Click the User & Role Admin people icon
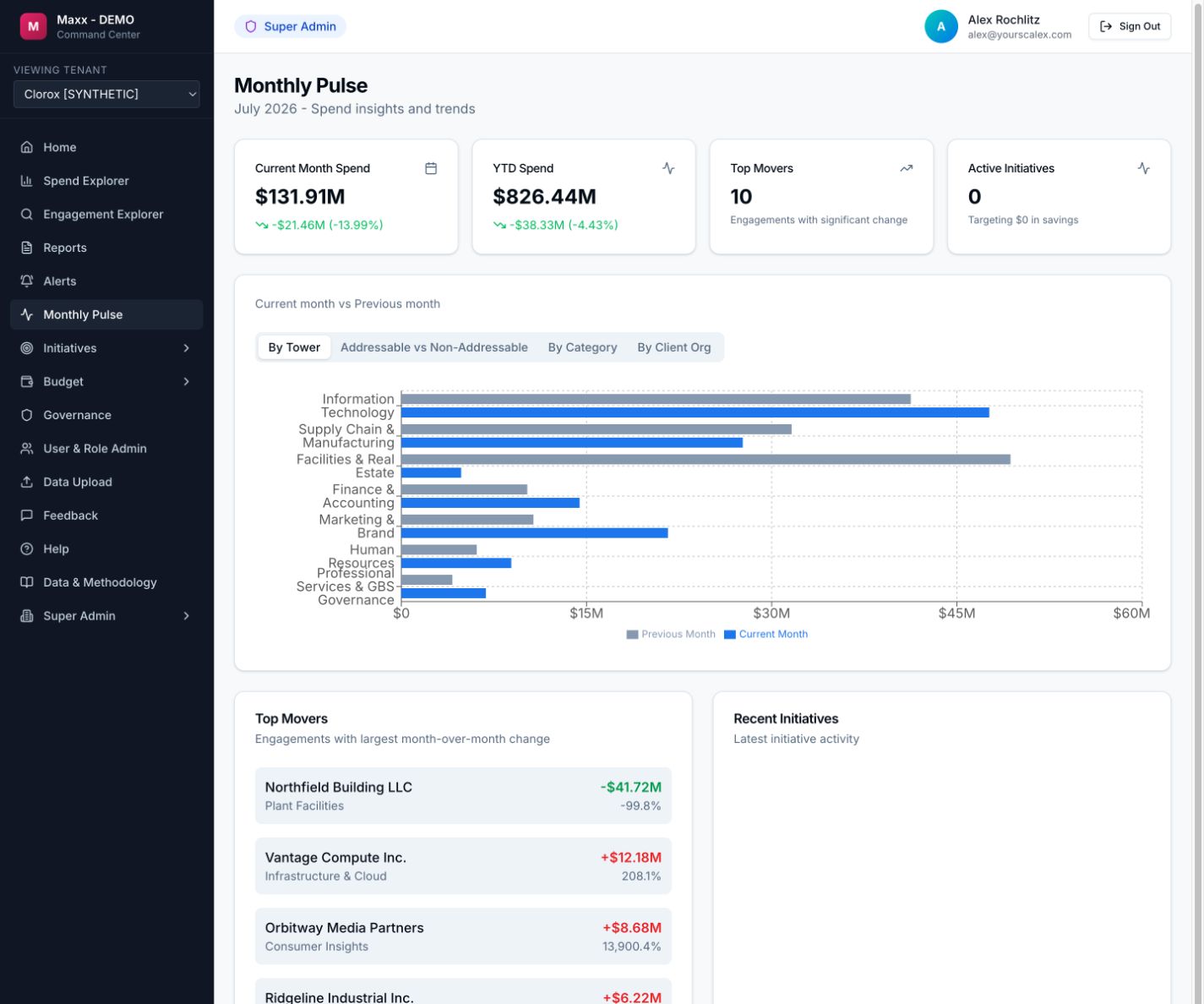 point(27,448)
